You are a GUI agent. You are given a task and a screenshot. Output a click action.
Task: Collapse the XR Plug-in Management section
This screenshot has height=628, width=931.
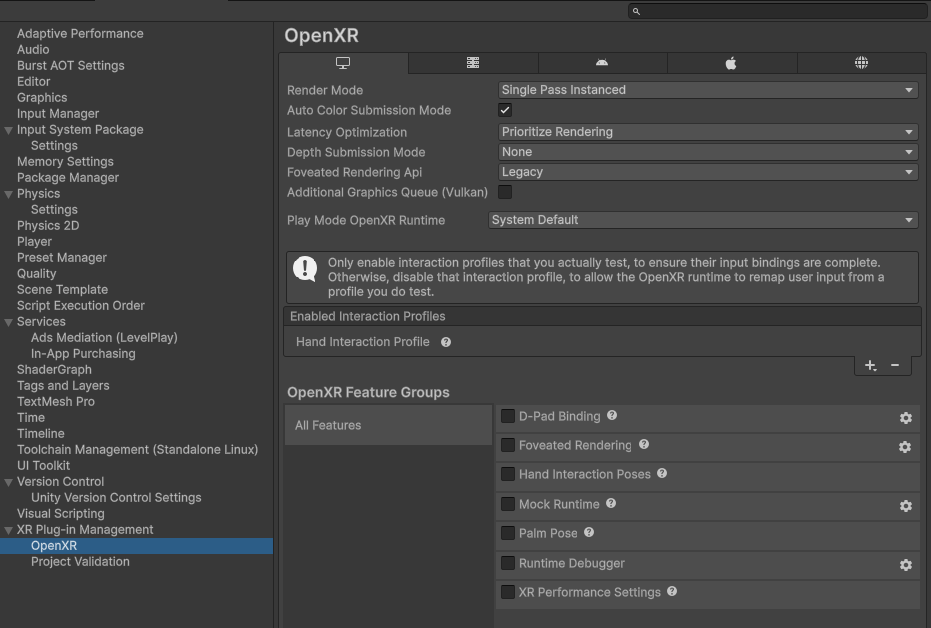[8, 531]
